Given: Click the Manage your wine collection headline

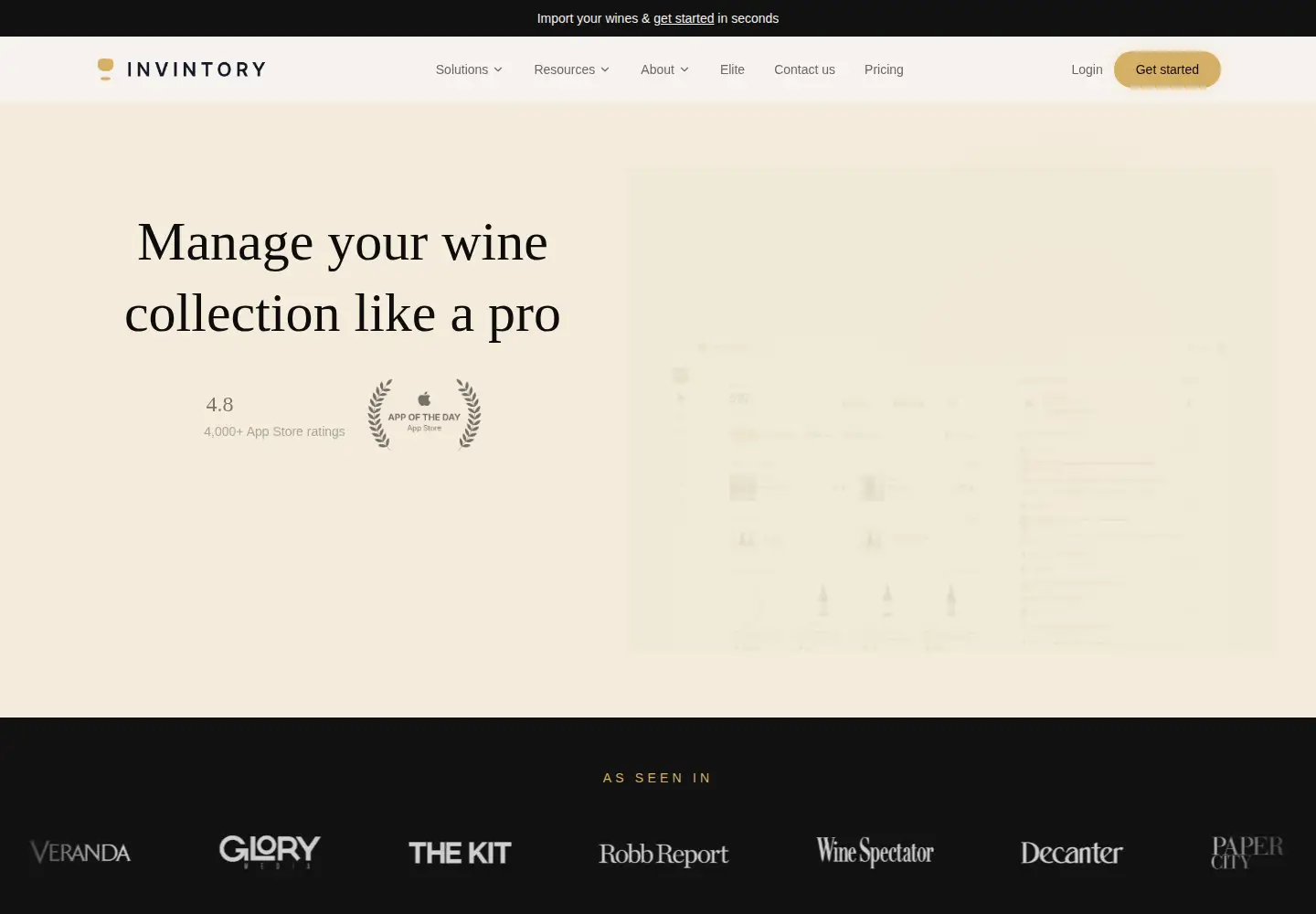Looking at the screenshot, I should click(x=343, y=278).
